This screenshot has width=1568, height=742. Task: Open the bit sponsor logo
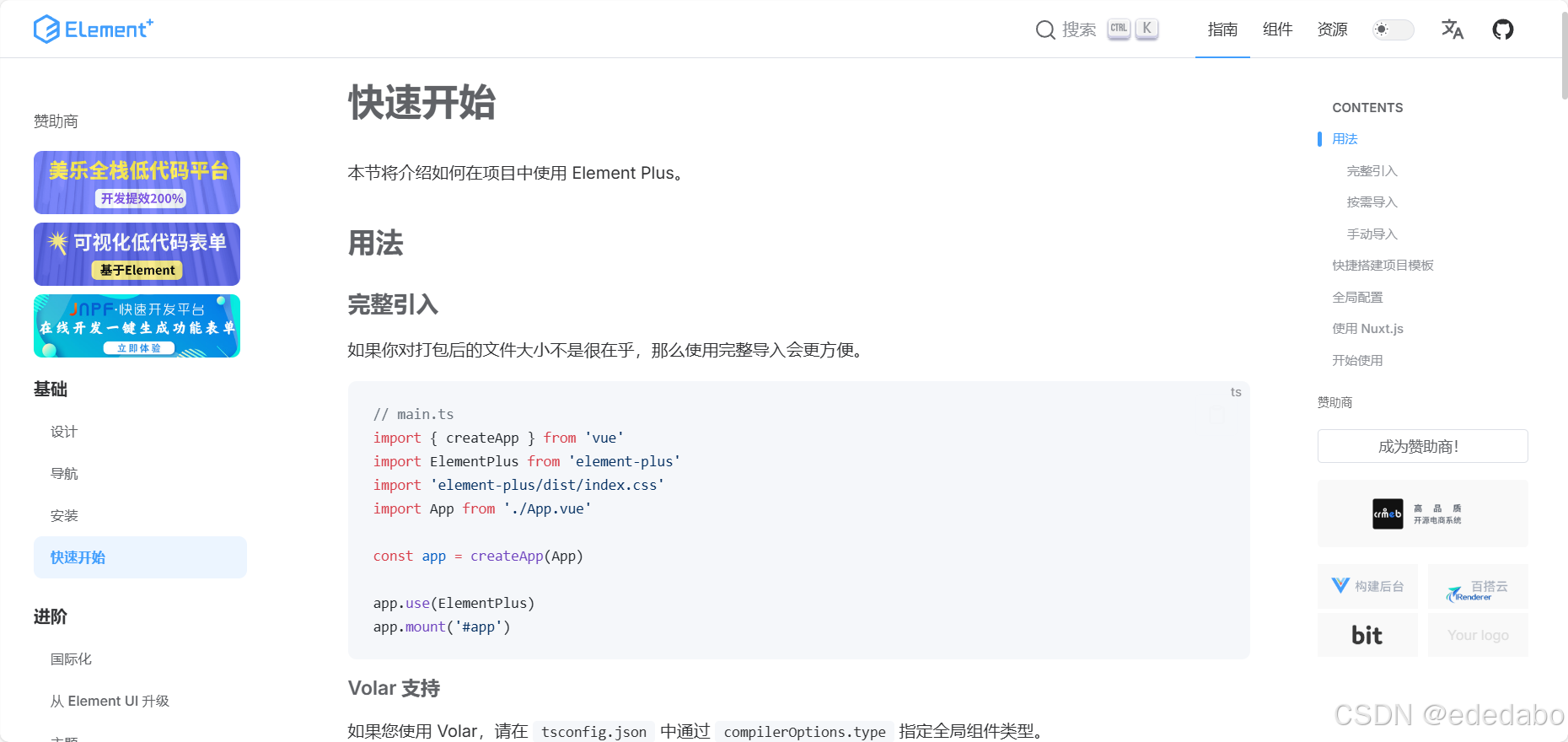(1367, 635)
